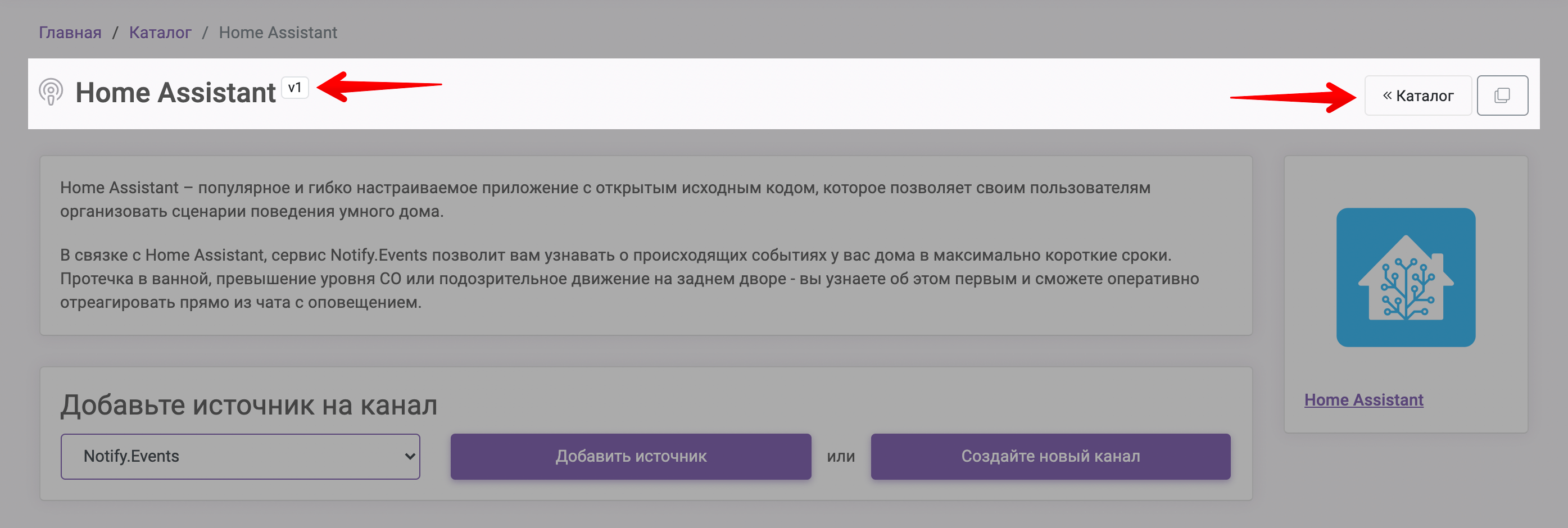Click the Home Assistant breadcrumb text
Image resolution: width=1568 pixels, height=528 pixels.
point(278,33)
